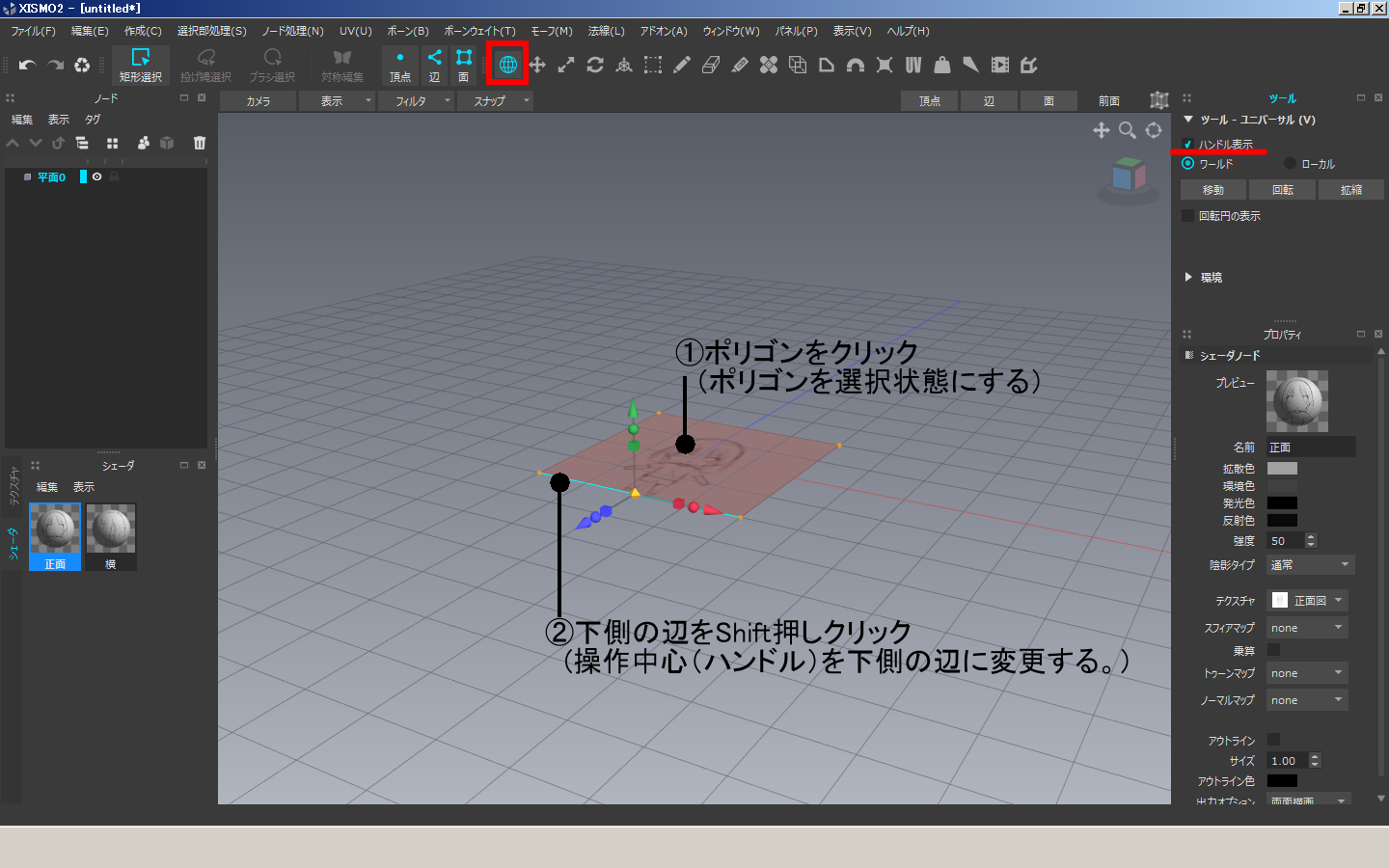Check 回転円の表示 checkbox
This screenshot has width=1389, height=868.
(x=1187, y=215)
